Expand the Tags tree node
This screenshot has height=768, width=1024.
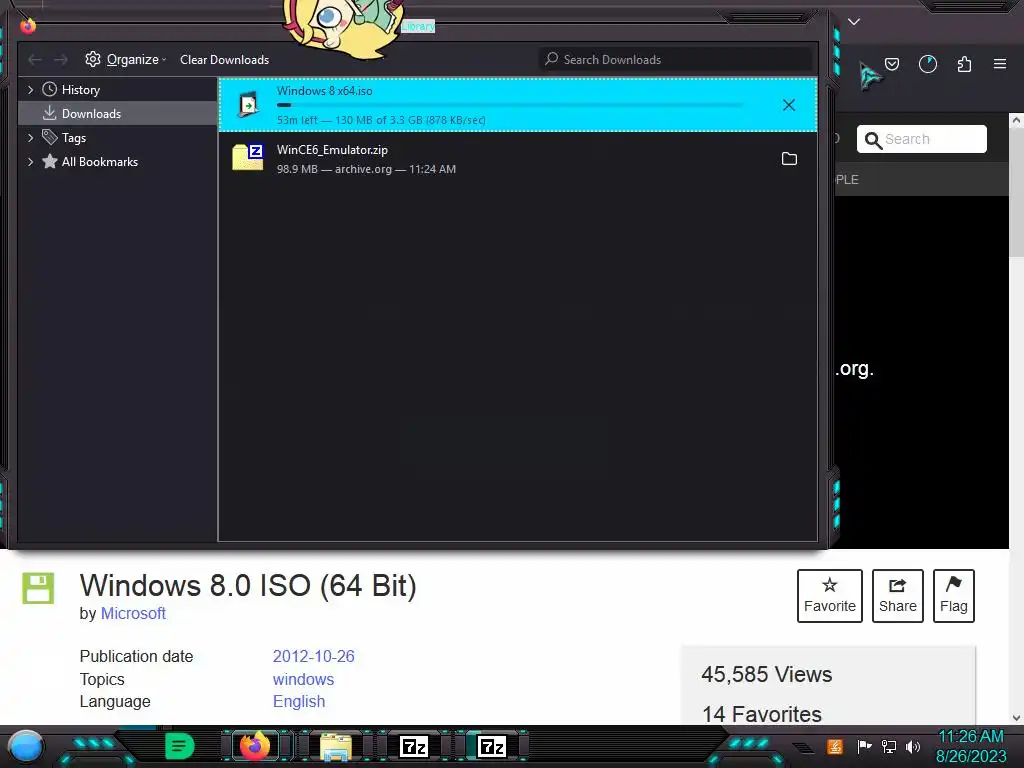(30, 138)
